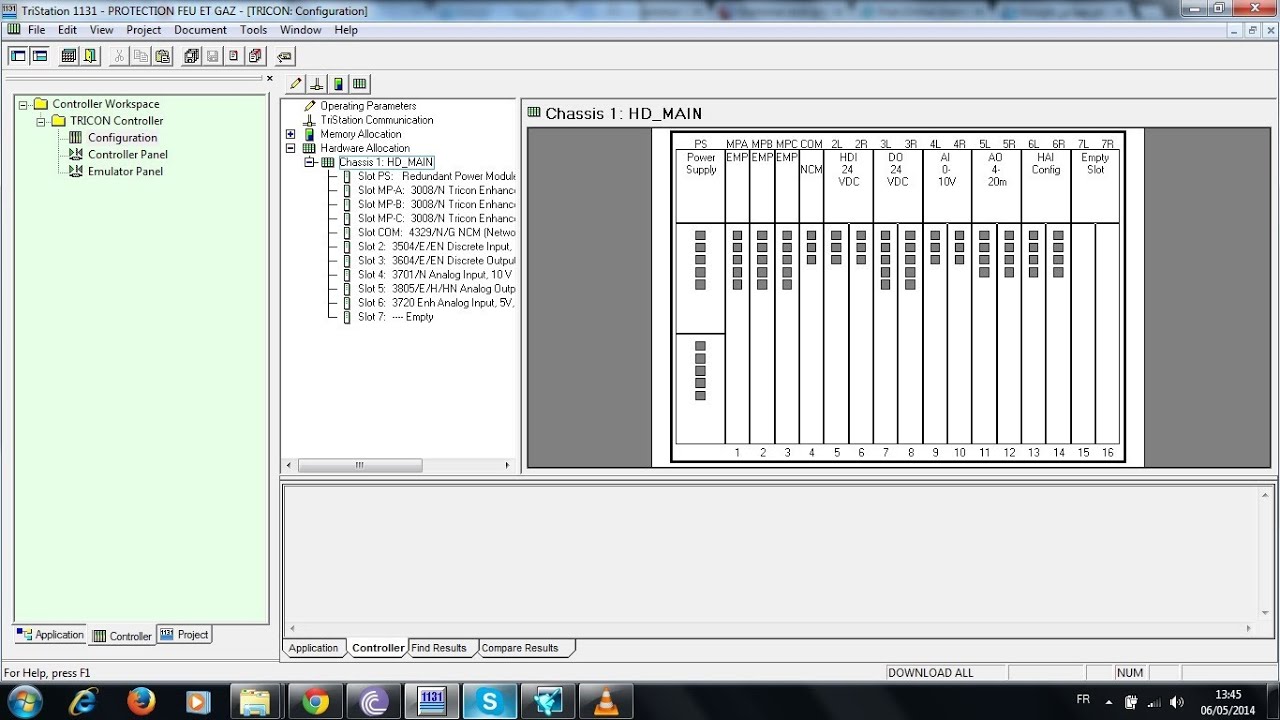
Task: Collapse the TRICON Controller tree node
Action: point(41,121)
